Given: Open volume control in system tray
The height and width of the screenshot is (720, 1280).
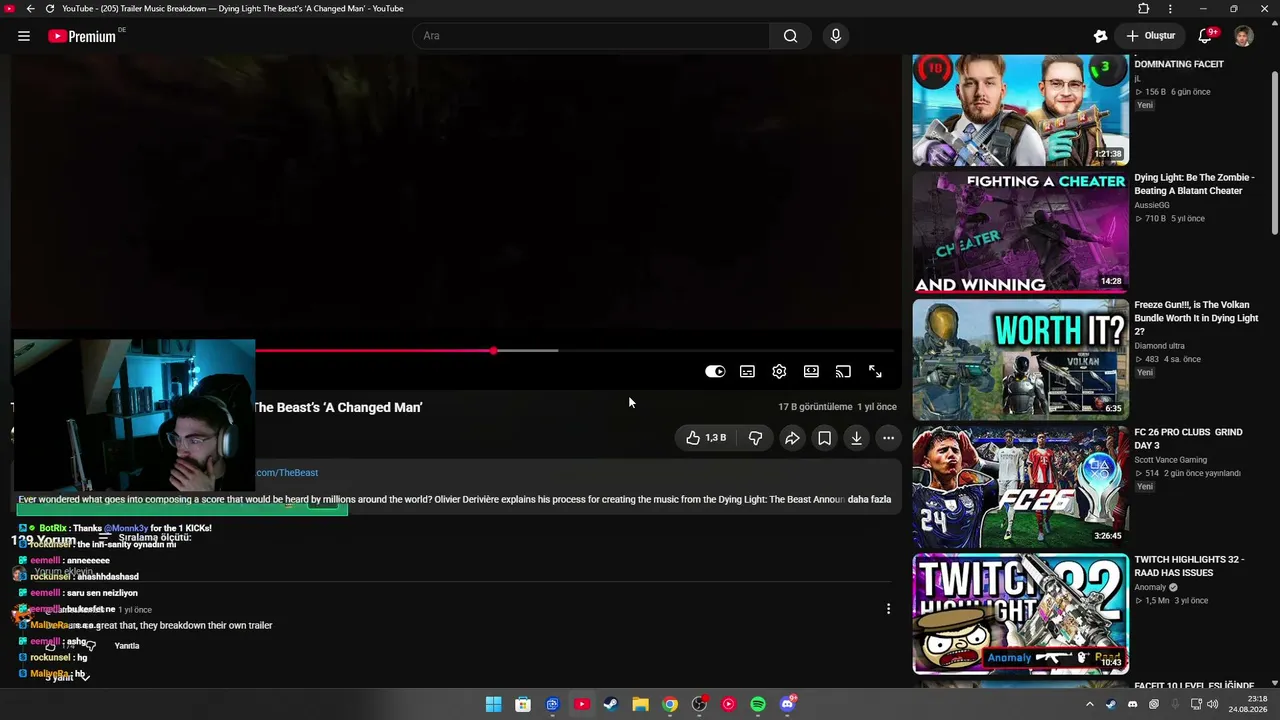Looking at the screenshot, I should point(1212,705).
